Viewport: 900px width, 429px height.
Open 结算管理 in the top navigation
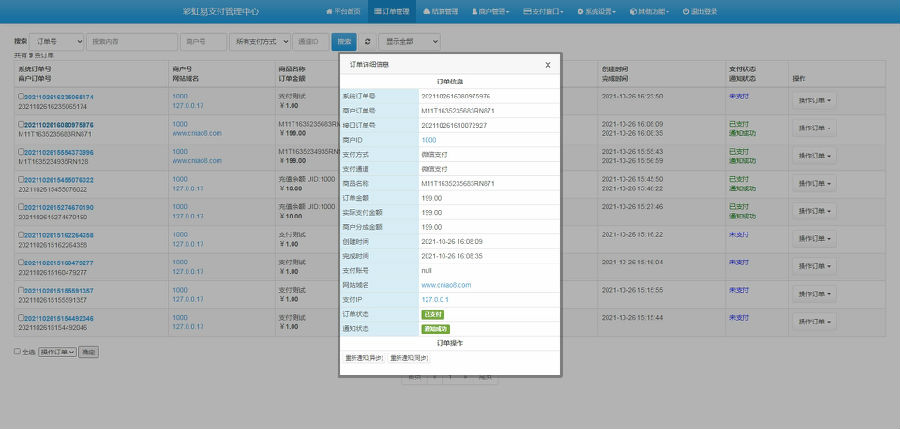click(440, 11)
